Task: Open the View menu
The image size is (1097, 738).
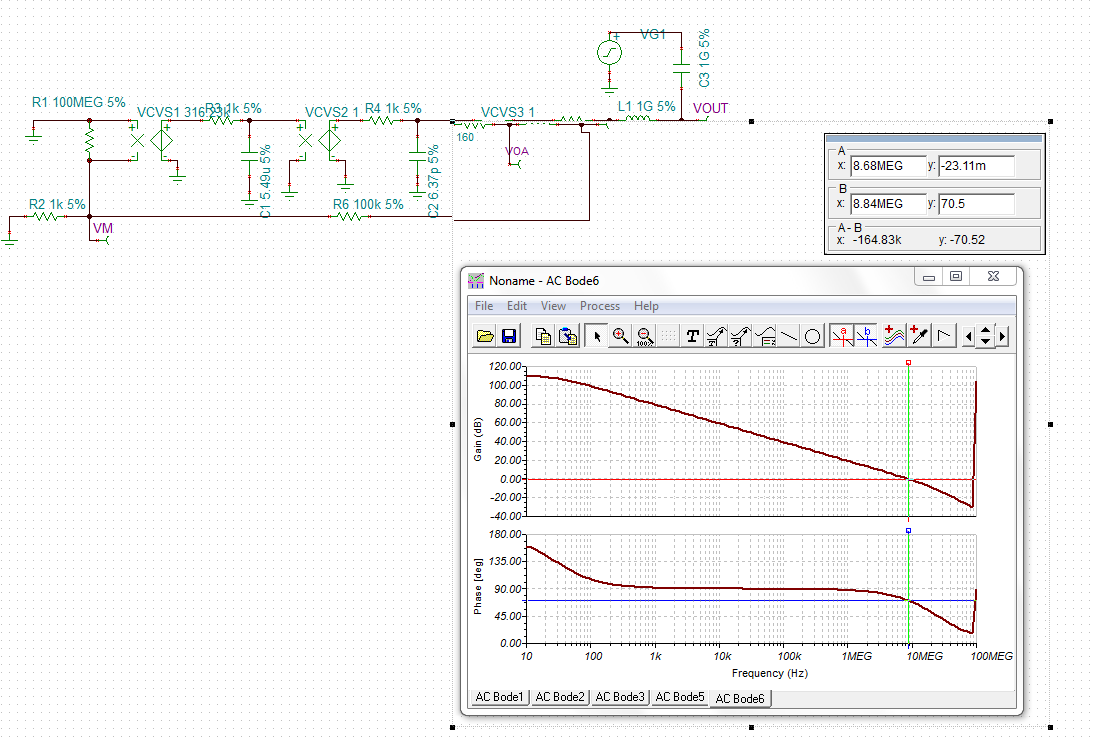Action: coord(553,306)
